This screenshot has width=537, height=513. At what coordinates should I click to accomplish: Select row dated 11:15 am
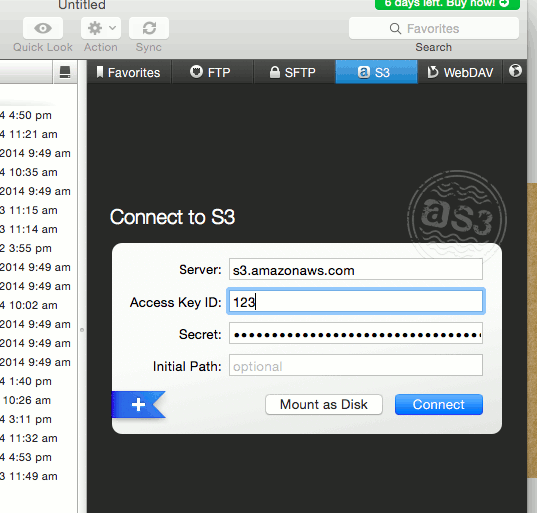[38, 210]
